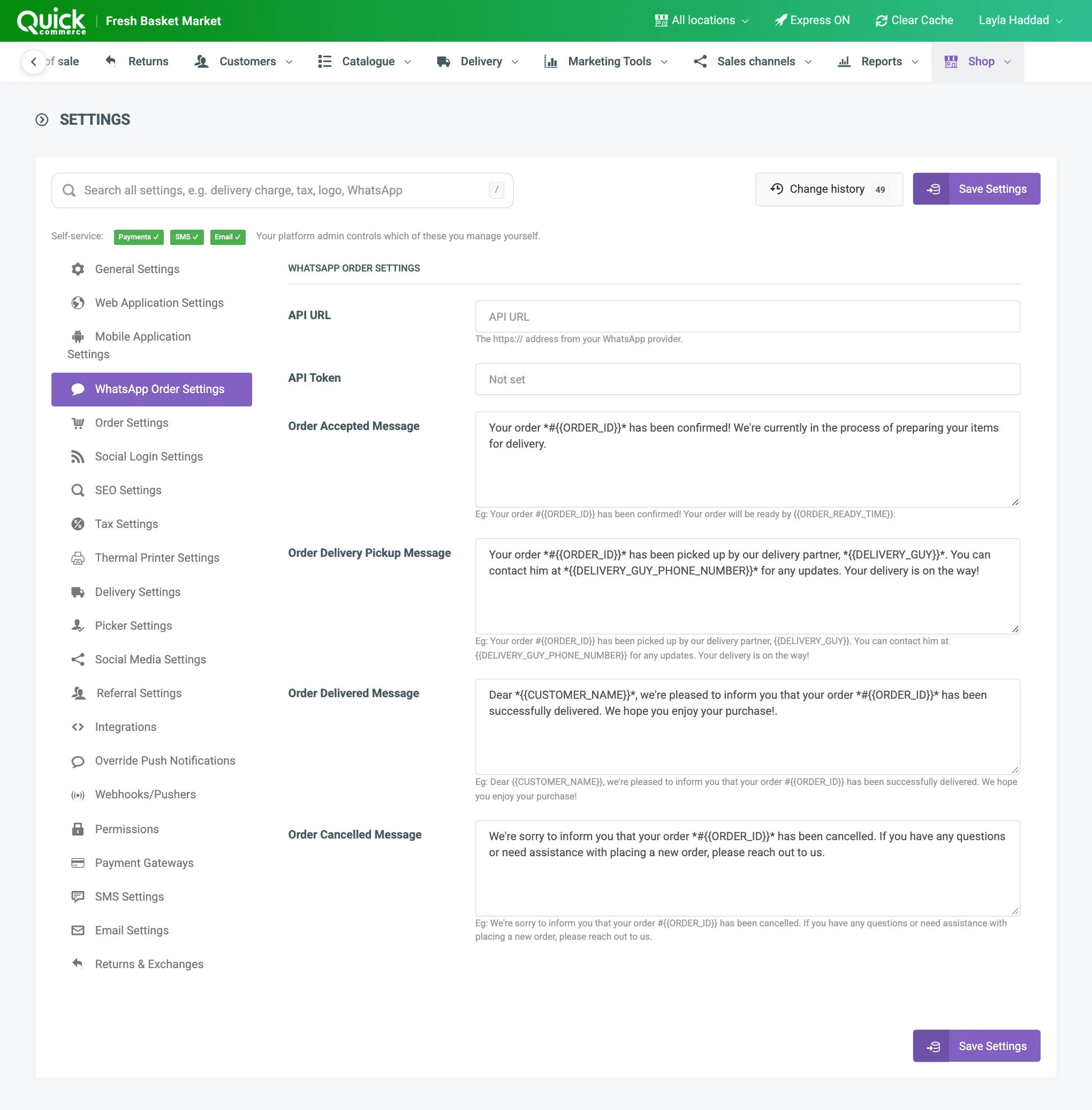The height and width of the screenshot is (1110, 1092).
Task: Click the bottom Save Settings button
Action: [x=976, y=1046]
